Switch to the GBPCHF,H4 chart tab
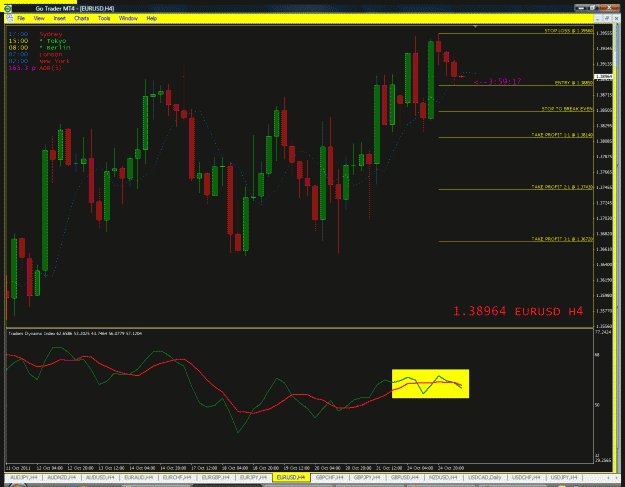625x487 pixels. (x=329, y=477)
